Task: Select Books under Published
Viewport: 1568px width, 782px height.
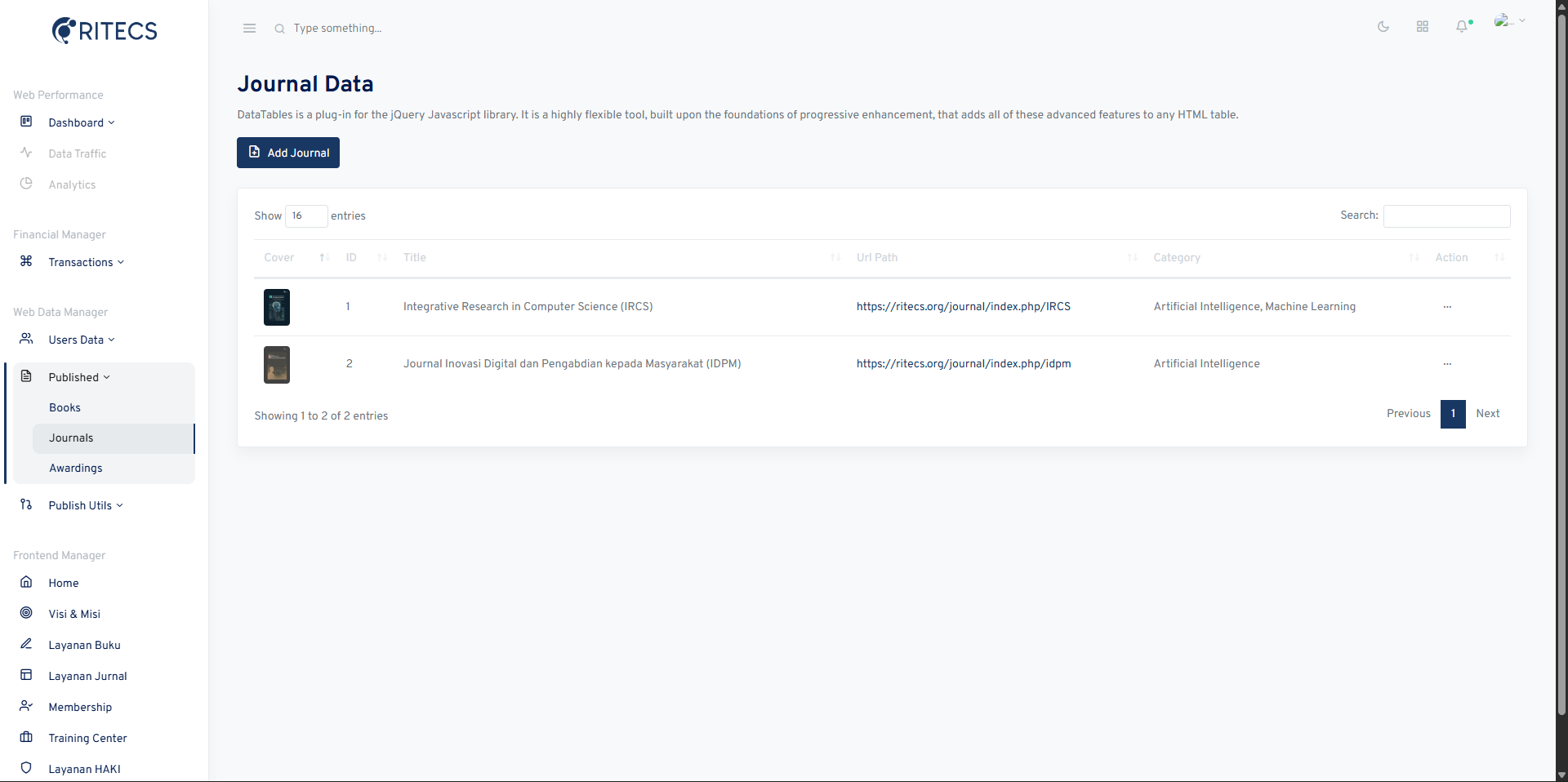Action: coord(65,407)
